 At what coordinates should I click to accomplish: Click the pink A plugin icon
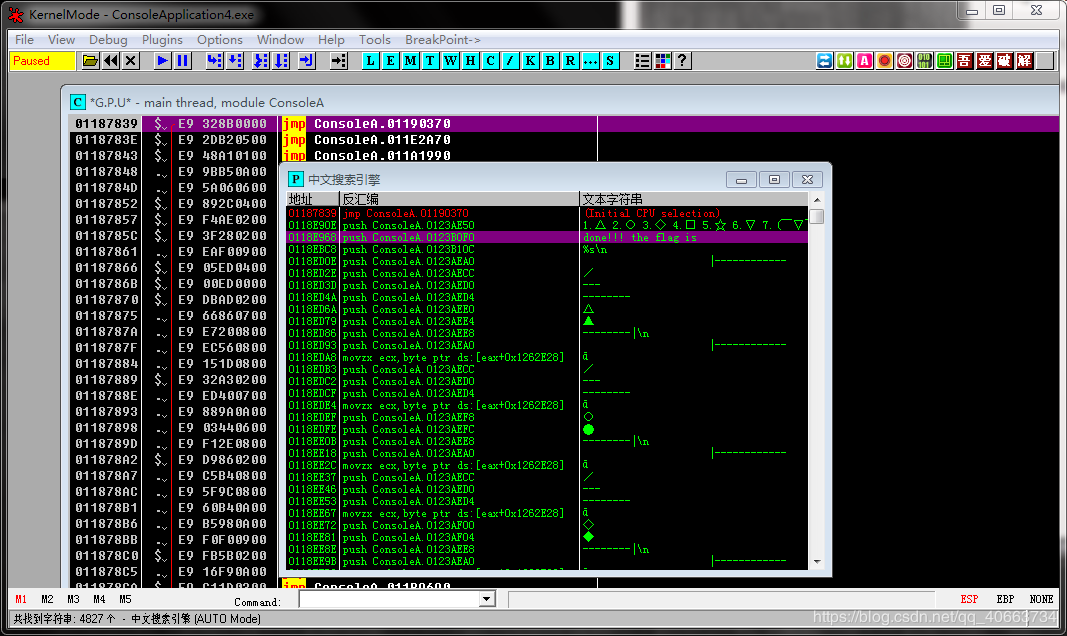(x=865, y=61)
